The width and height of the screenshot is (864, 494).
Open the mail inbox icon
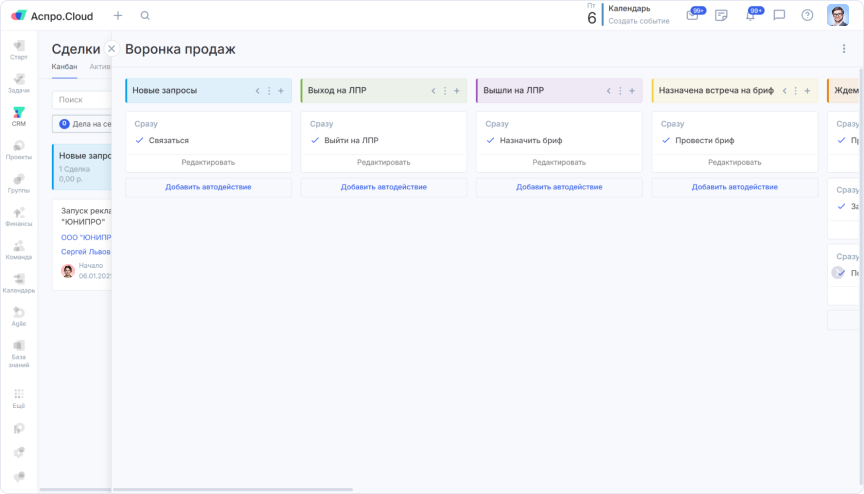coord(692,16)
